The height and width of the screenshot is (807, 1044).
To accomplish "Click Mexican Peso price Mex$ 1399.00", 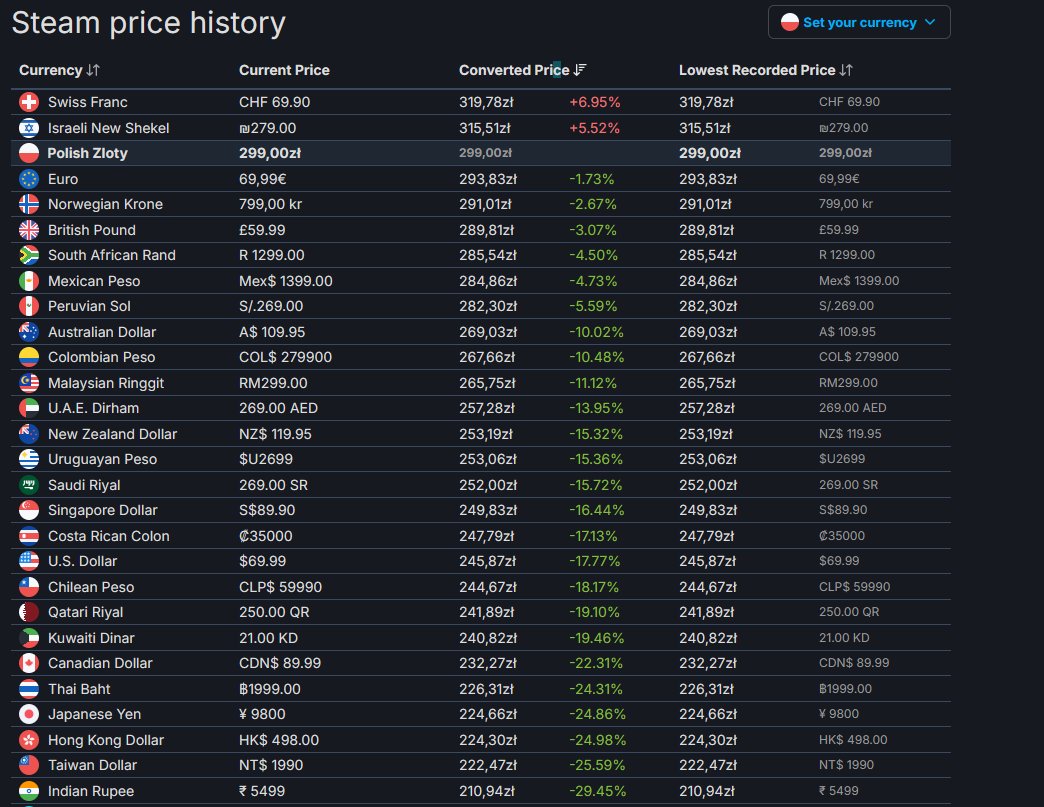I will click(x=286, y=281).
